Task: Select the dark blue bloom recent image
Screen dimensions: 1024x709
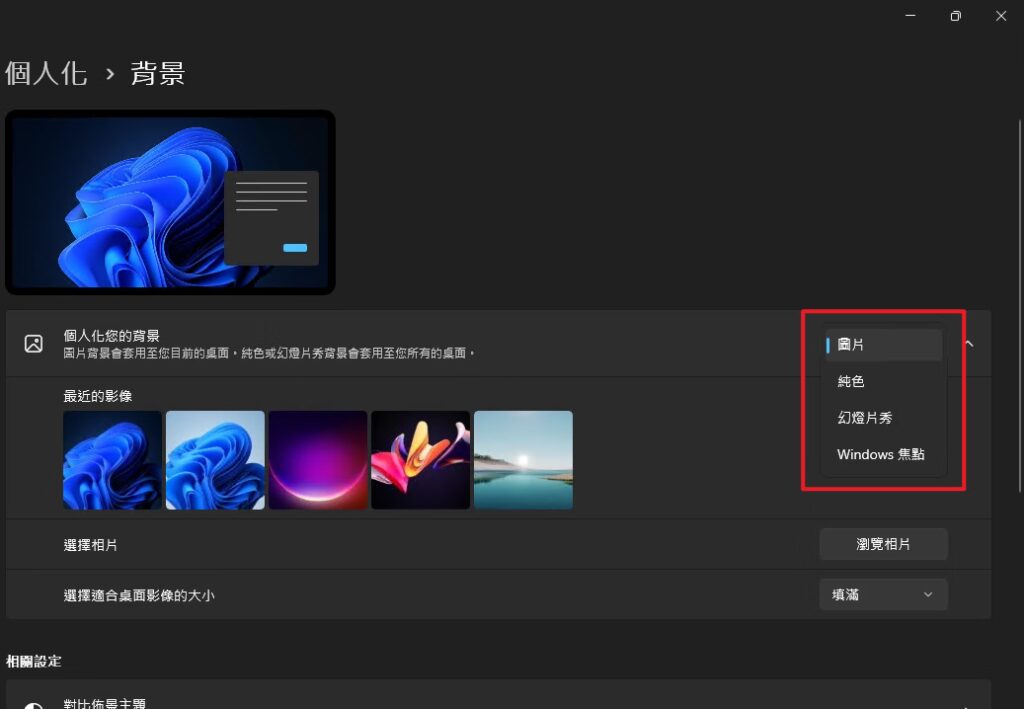Action: (214, 459)
